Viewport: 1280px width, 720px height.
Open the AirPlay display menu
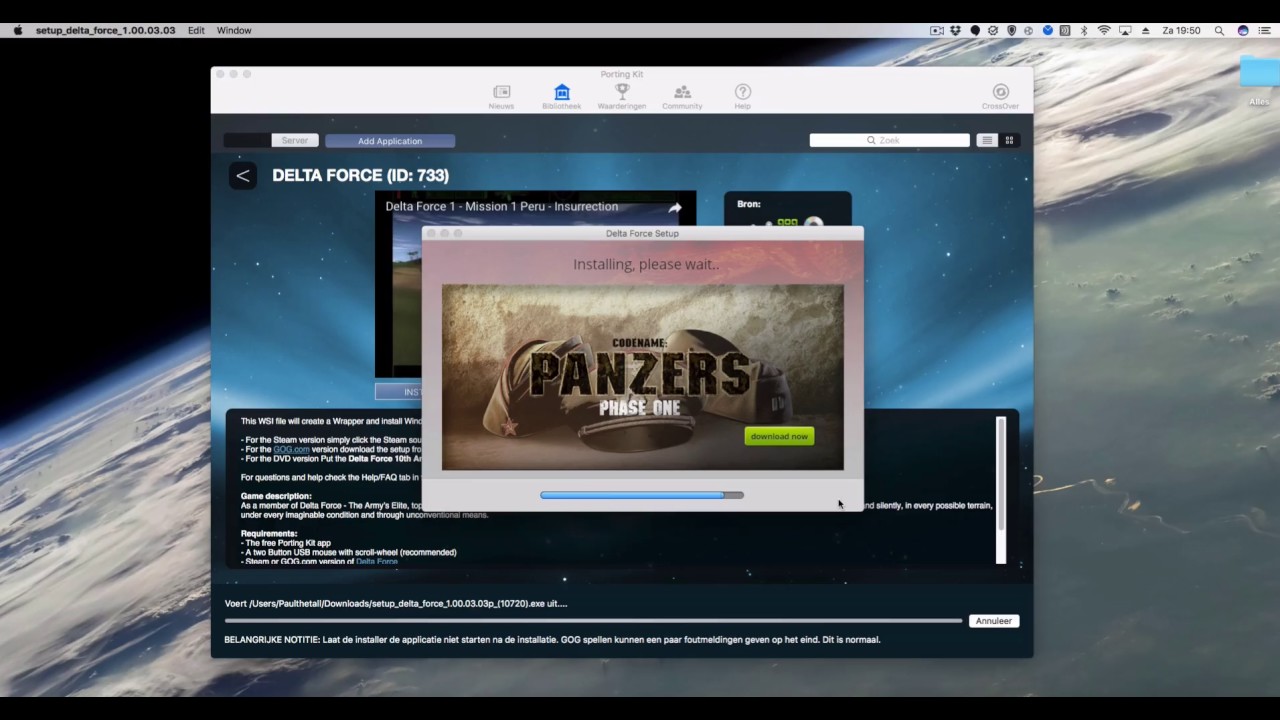[x=1125, y=31]
